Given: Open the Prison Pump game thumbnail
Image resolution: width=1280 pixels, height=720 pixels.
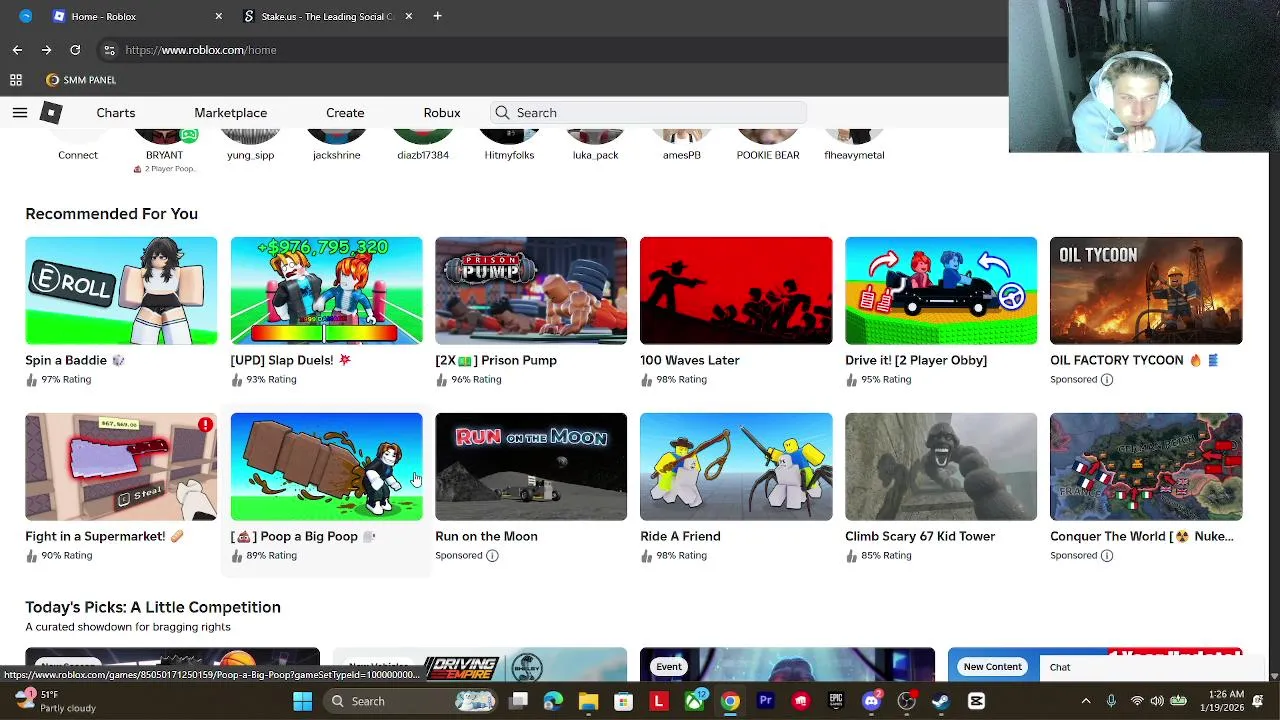Looking at the screenshot, I should [531, 290].
